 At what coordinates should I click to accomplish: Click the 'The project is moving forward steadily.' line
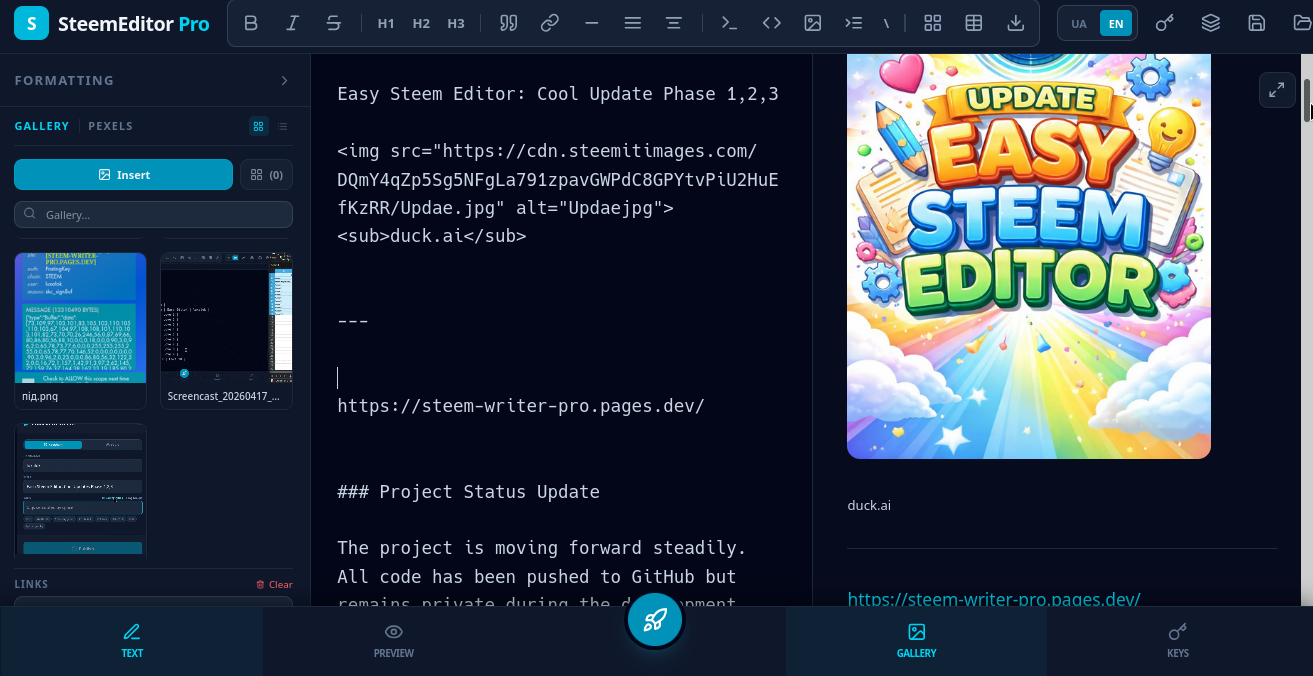coord(542,548)
